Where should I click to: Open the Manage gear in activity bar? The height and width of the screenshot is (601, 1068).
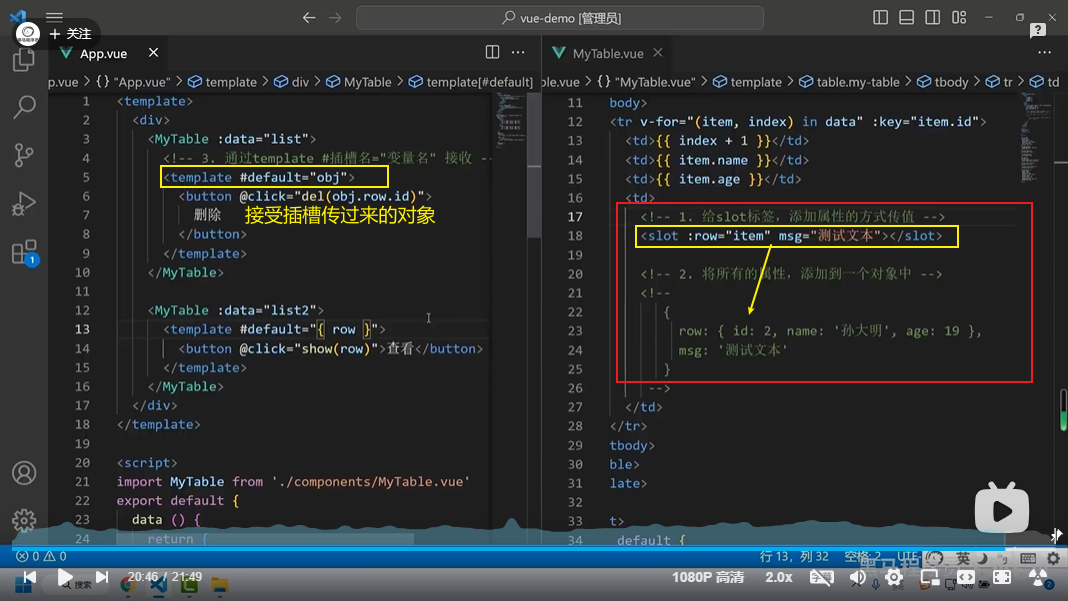[x=24, y=521]
